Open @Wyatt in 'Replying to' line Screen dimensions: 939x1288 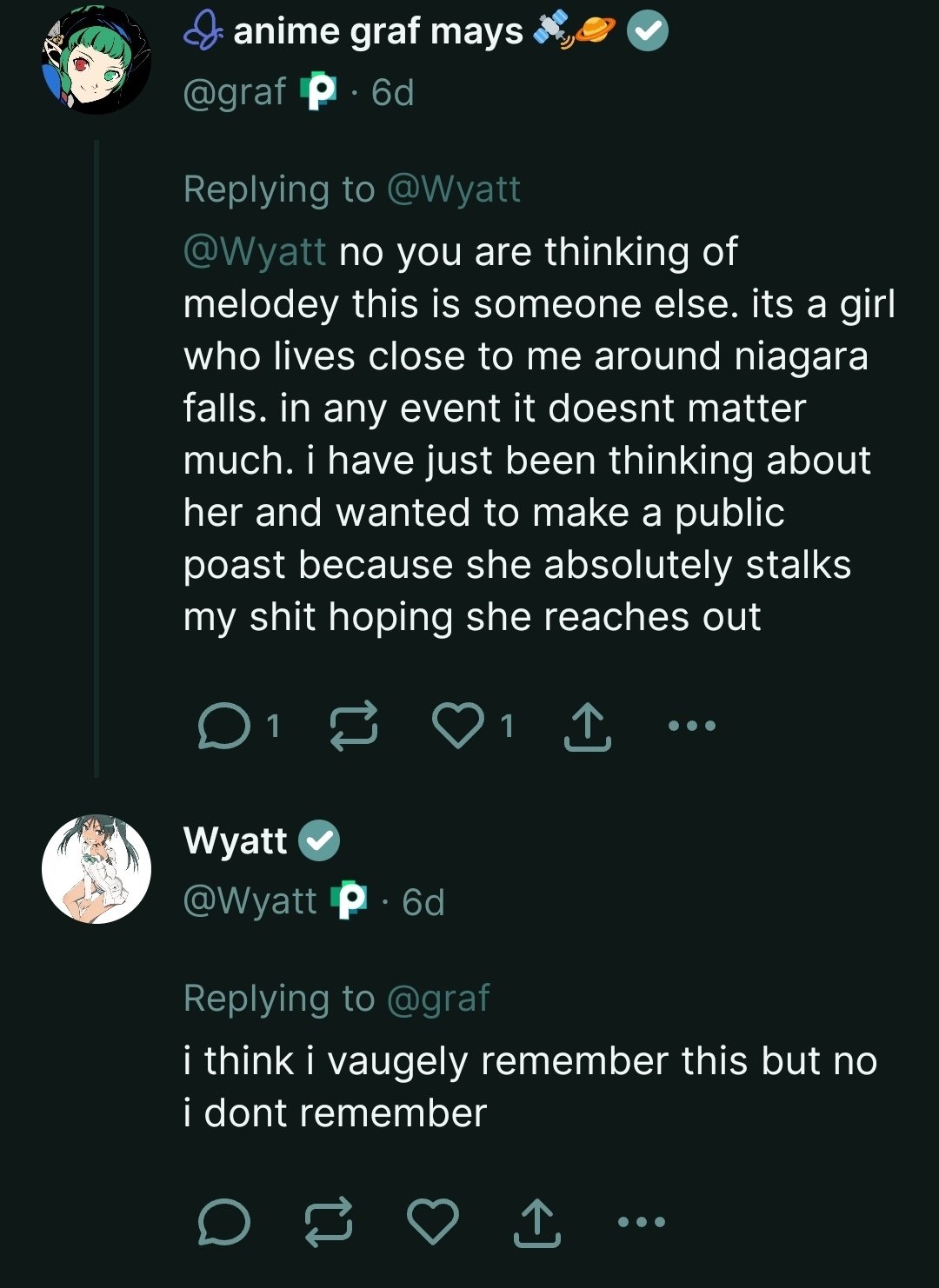tap(453, 189)
